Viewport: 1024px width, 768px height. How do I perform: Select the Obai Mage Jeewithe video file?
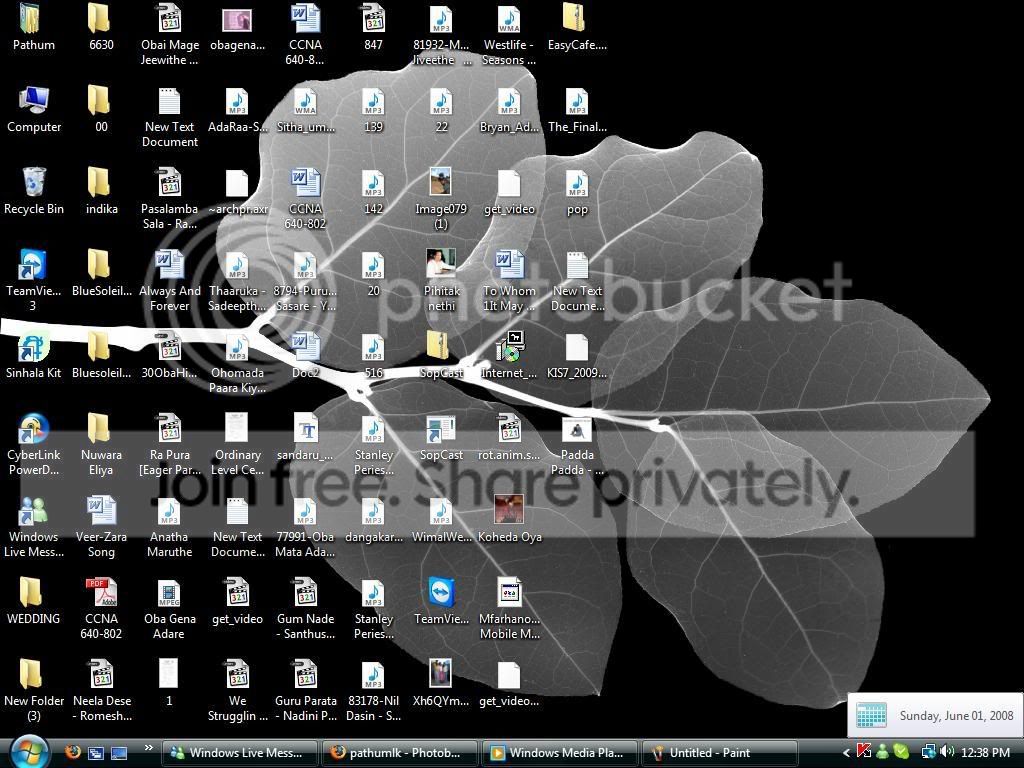click(169, 19)
